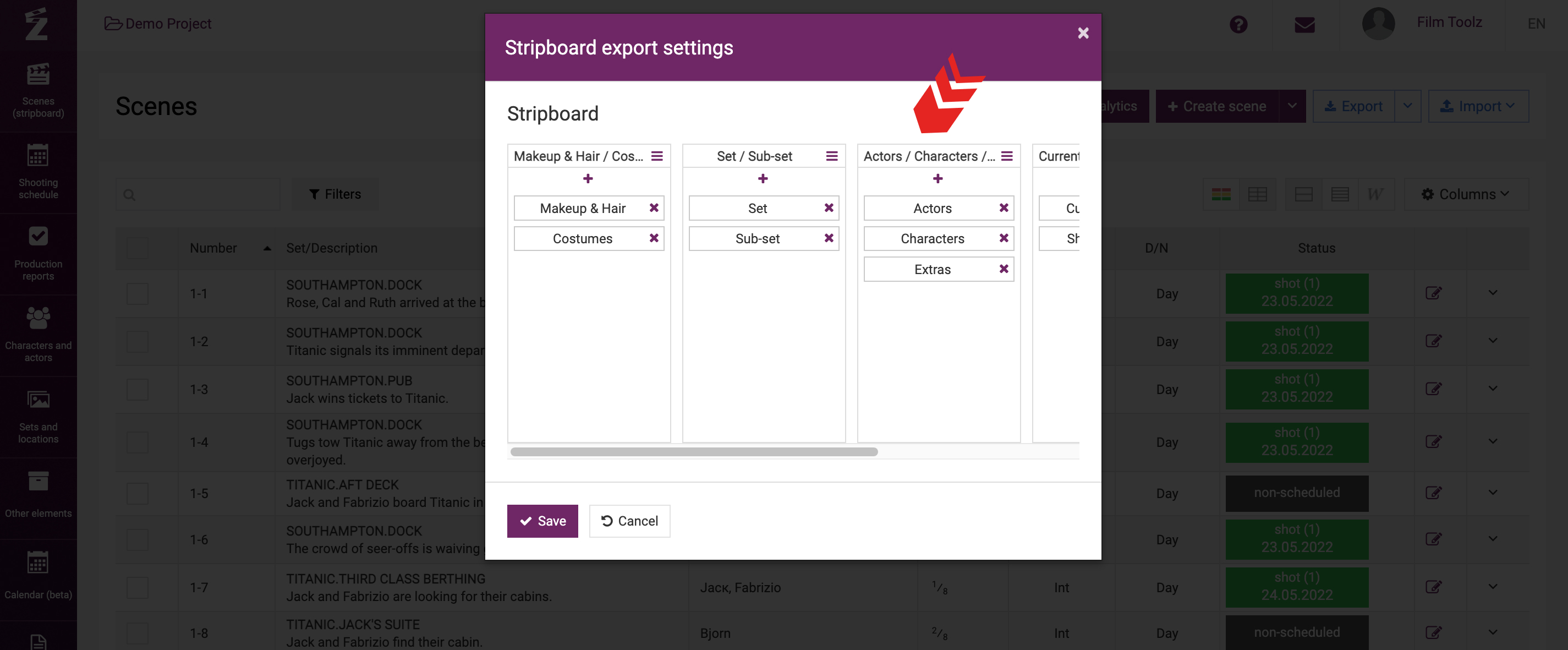Screen dimensions: 1568x650
Task: Open Makeup & Hair column handle menu
Action: pos(657,156)
